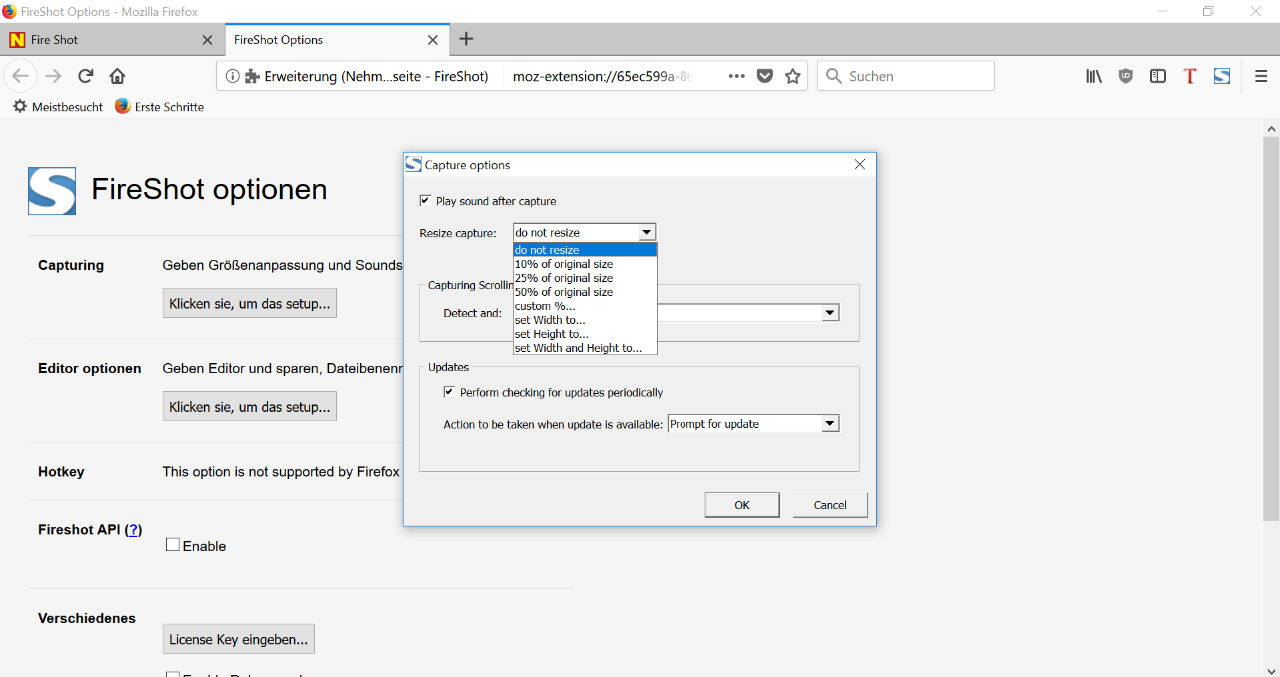The width and height of the screenshot is (1280, 677).
Task: Select '10% of original size' option
Action: coord(585,264)
